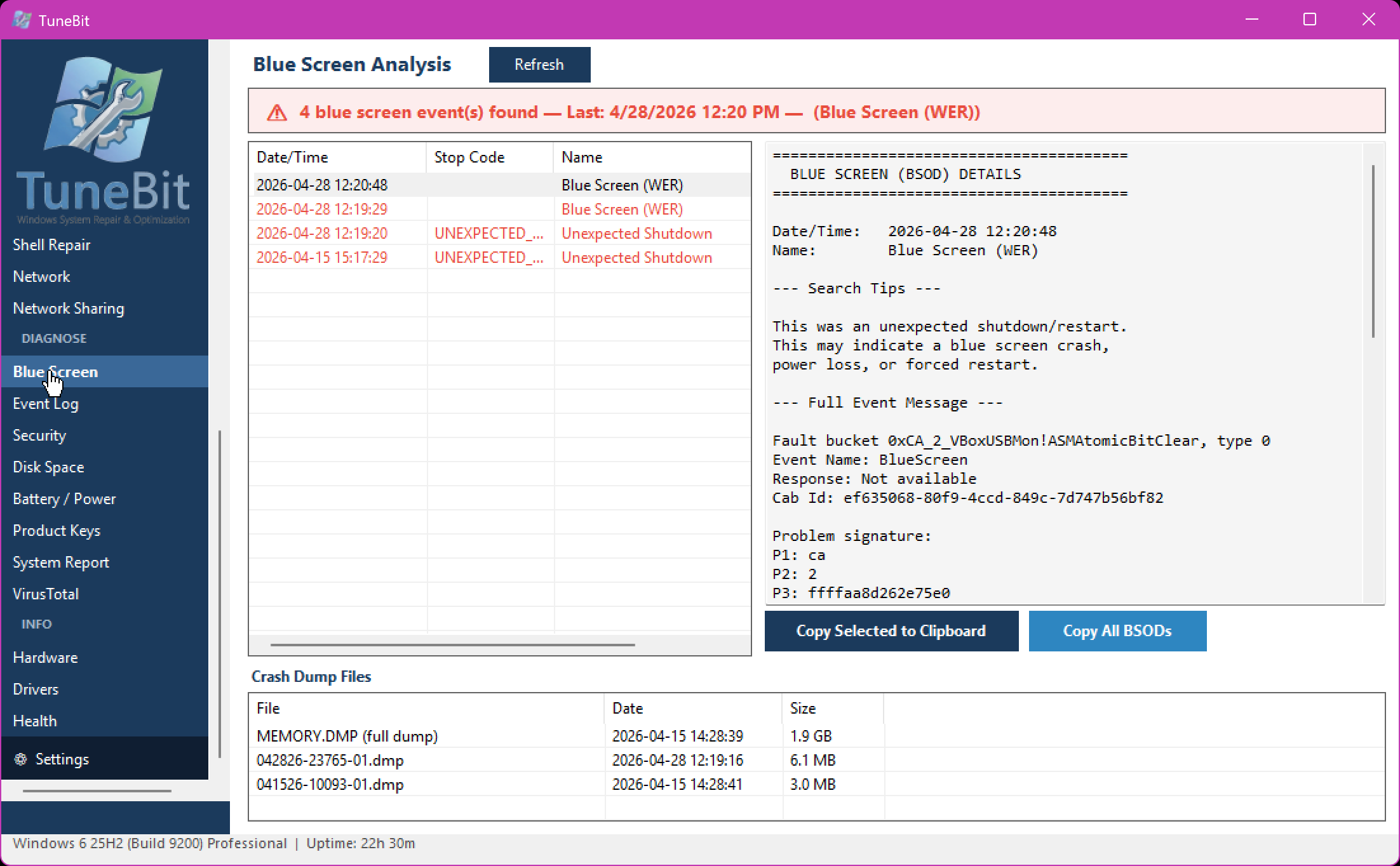Select the 2026-04-15 15:17:29 Unexpected Shutdown event
This screenshot has width=1400, height=866.
coord(500,257)
